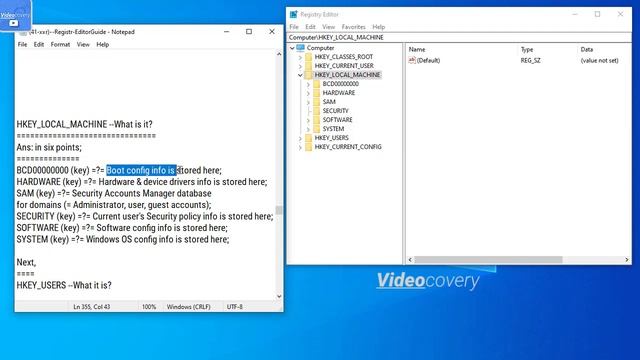640x360 pixels.
Task: Click 'Ans: in six points;' line in Notepad
Action: point(49,147)
